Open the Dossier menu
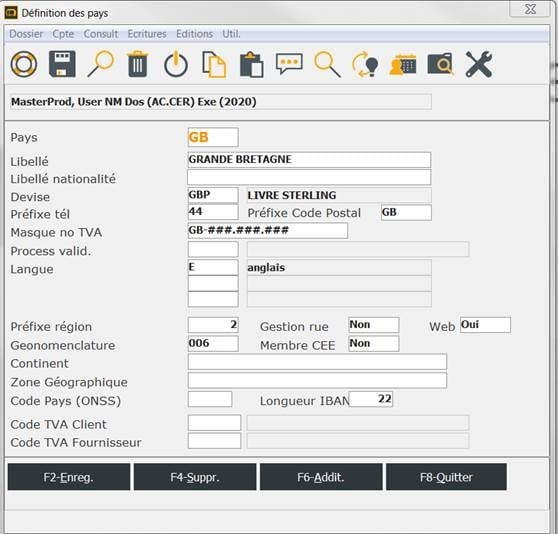This screenshot has height=534, width=558. [26, 34]
